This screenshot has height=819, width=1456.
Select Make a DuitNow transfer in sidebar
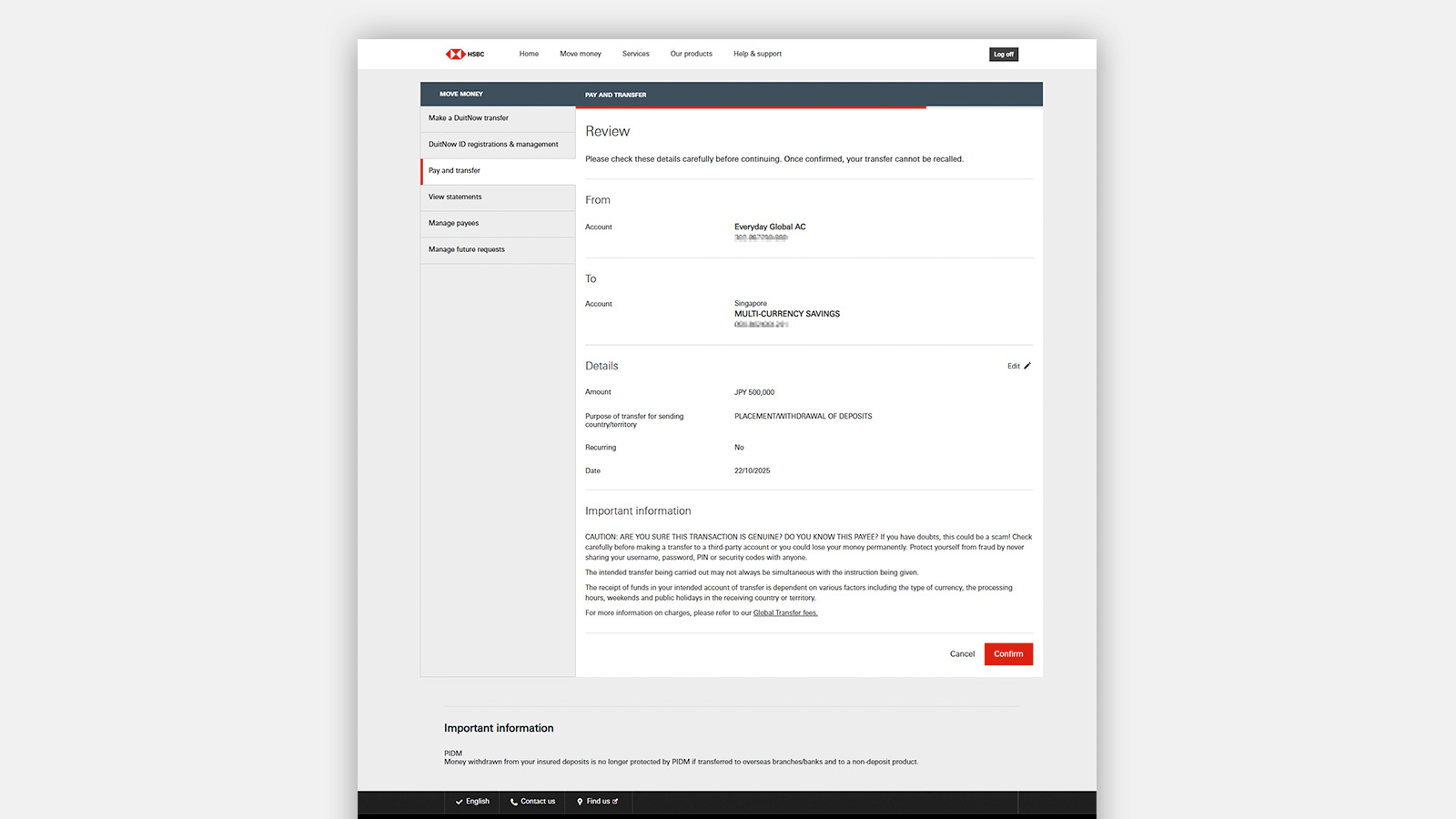[469, 118]
